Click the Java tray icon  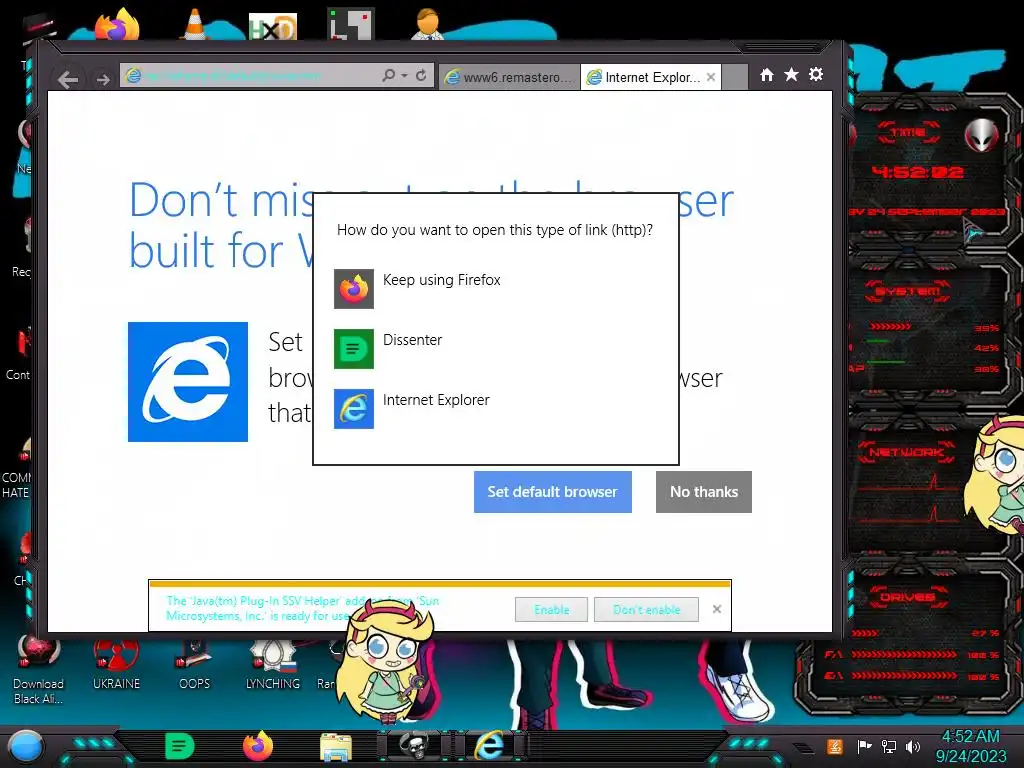click(x=834, y=746)
